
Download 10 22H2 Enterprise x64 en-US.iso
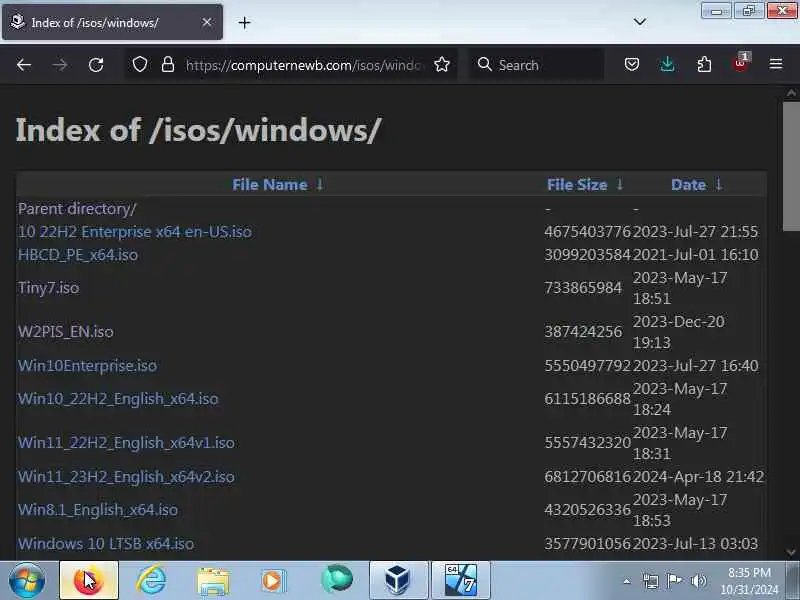point(135,232)
